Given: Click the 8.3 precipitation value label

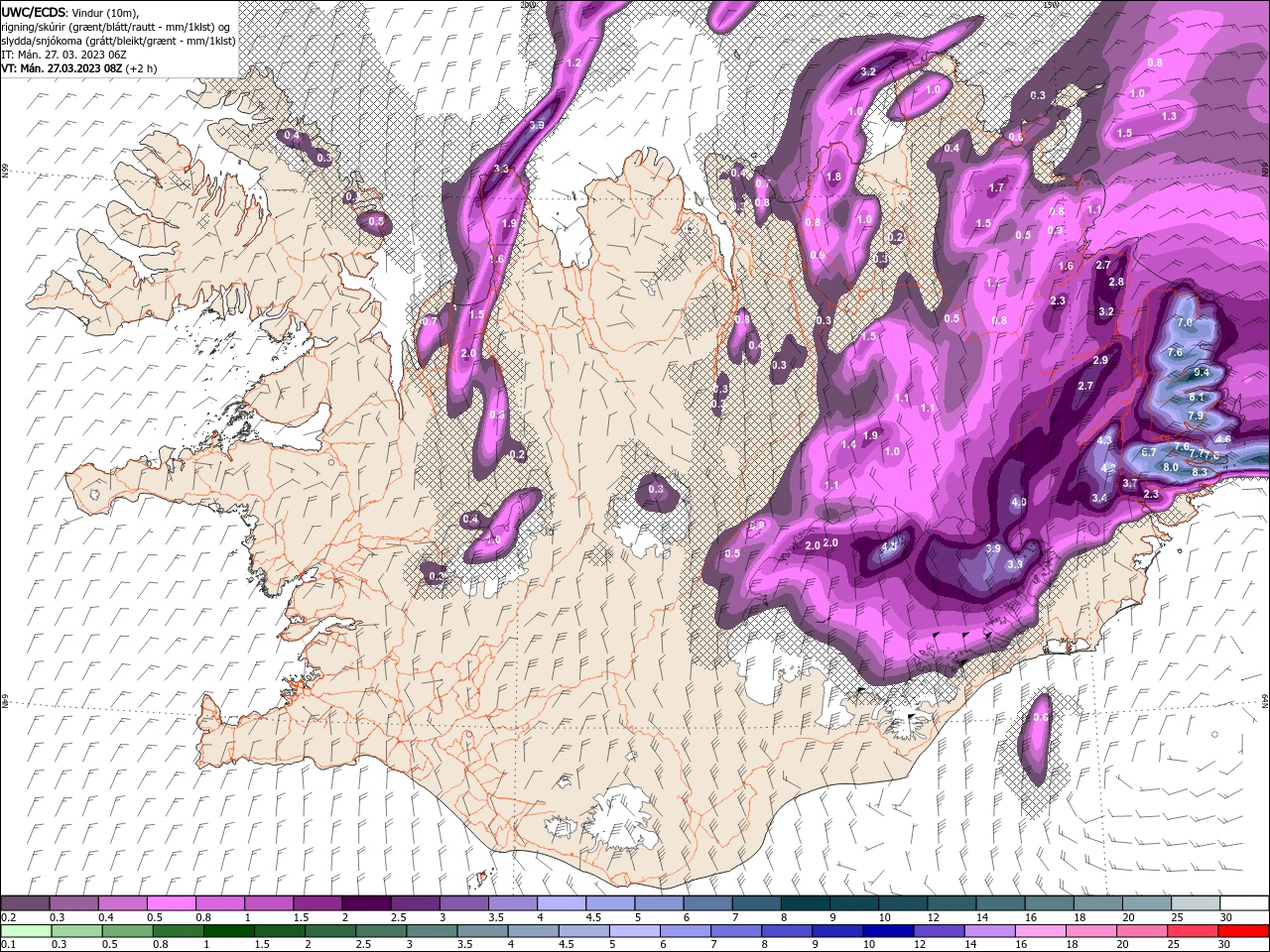Looking at the screenshot, I should coord(1199,472).
